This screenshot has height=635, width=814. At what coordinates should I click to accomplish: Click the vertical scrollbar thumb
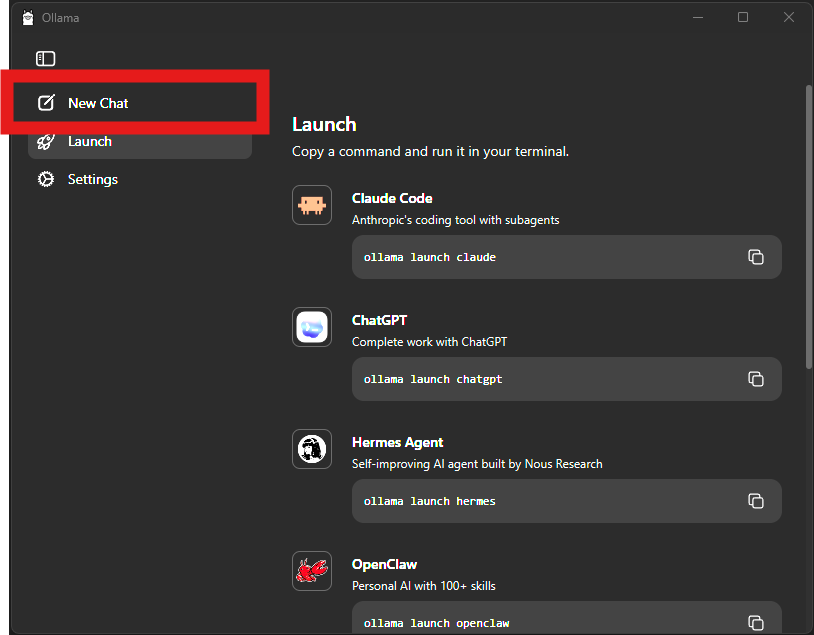[x=809, y=227]
